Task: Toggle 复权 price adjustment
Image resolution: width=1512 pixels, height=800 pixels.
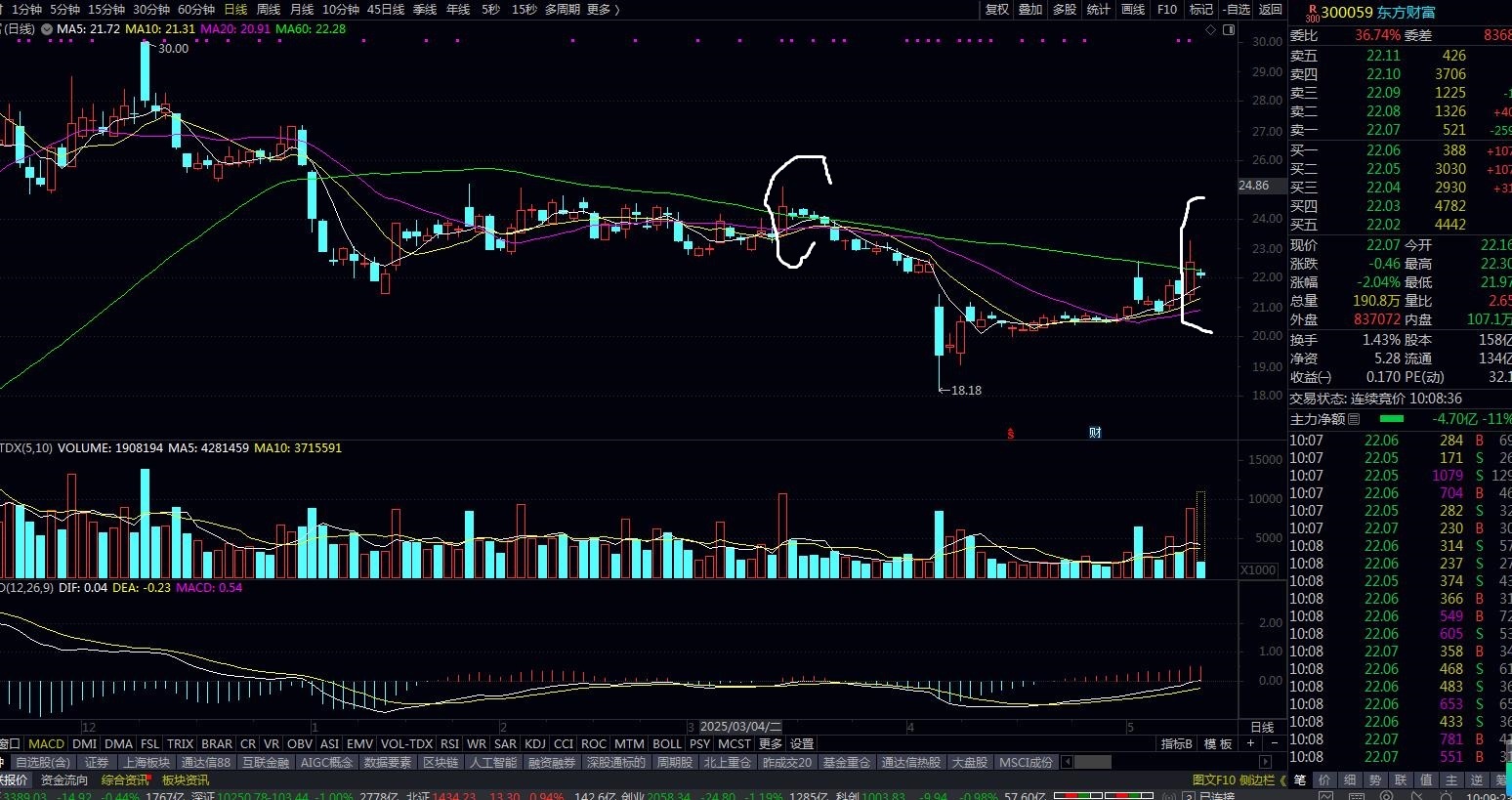Action: pyautogui.click(x=996, y=9)
